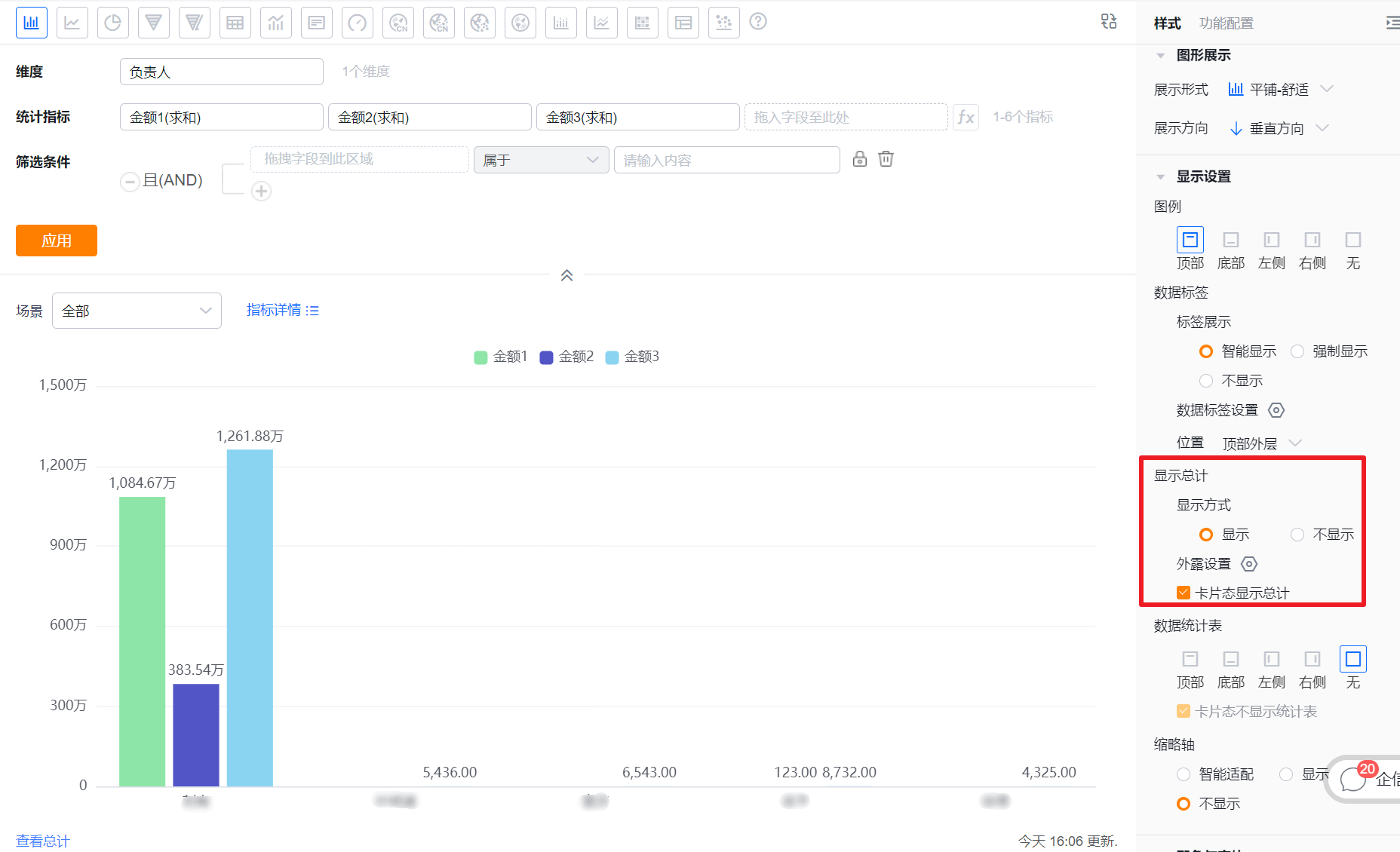Select the text card chart icon
Screen dimensions: 1400x852
pyautogui.click(x=317, y=23)
